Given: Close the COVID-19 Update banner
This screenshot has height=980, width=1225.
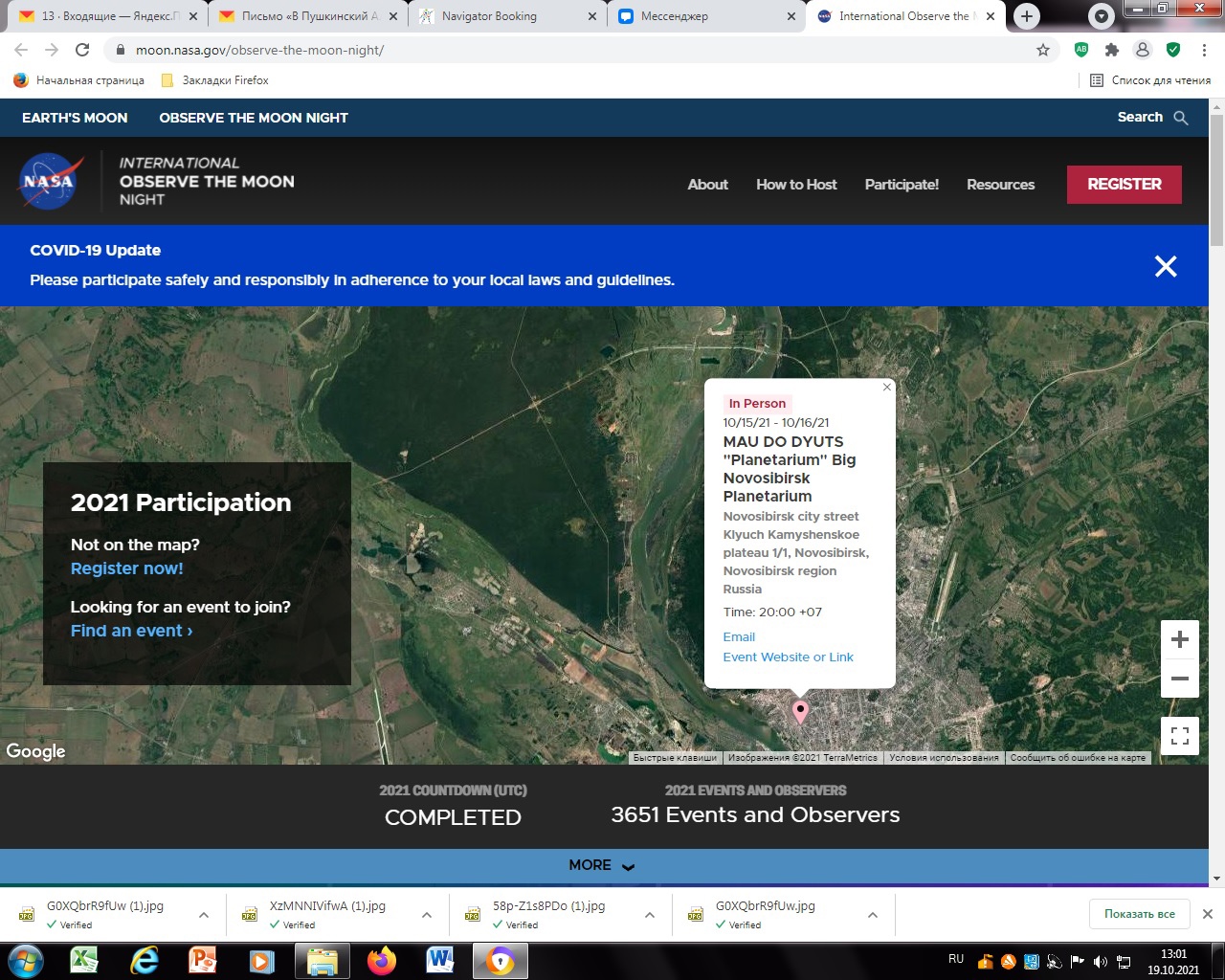Looking at the screenshot, I should point(1165,266).
